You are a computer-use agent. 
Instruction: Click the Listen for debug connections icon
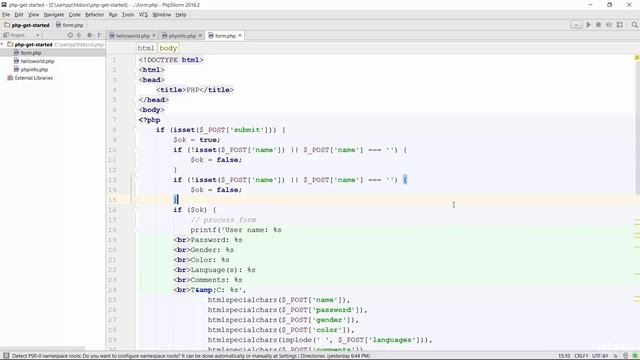click(x=620, y=25)
